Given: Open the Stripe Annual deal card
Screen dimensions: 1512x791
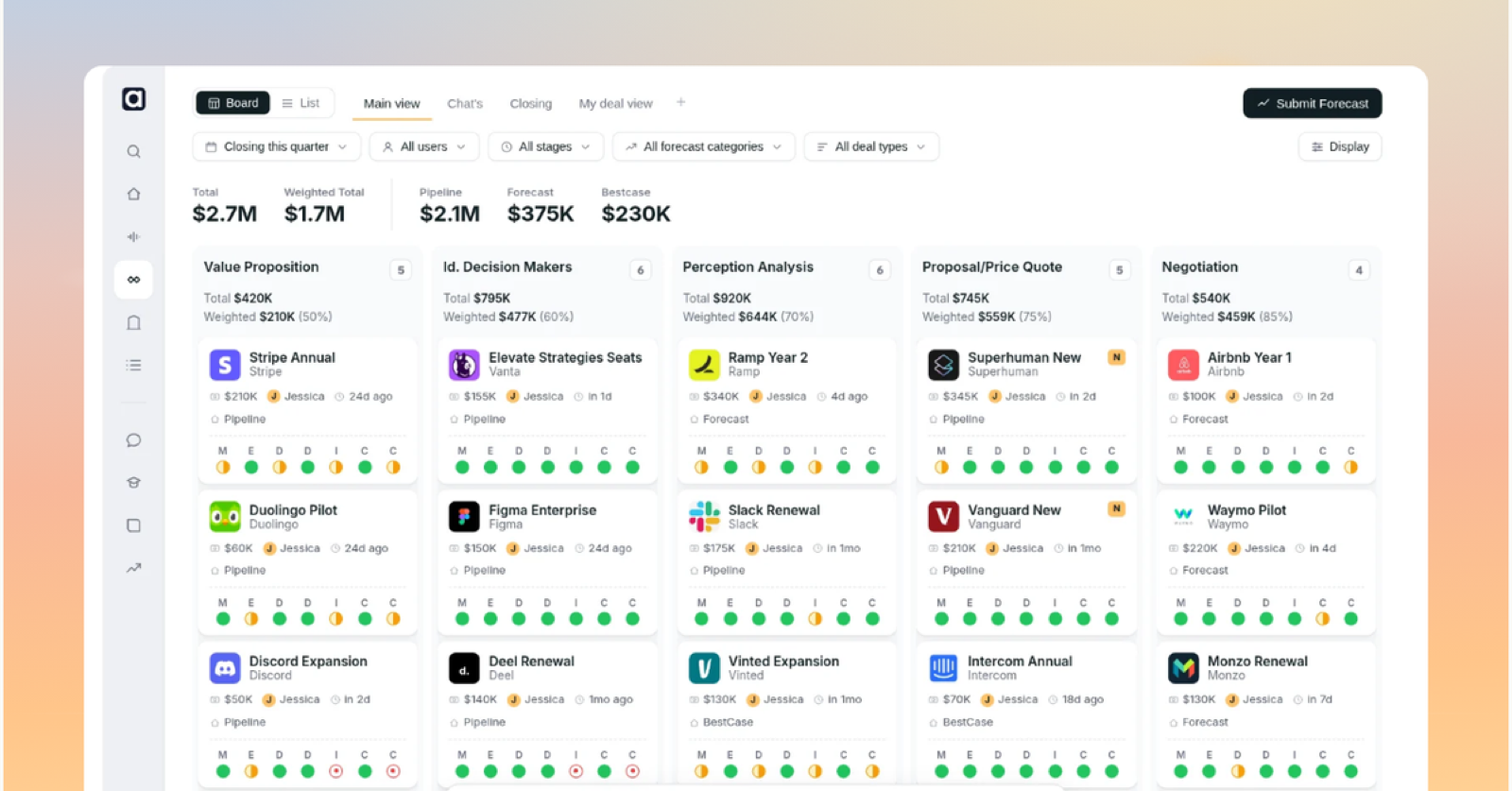Looking at the screenshot, I should click(x=308, y=411).
